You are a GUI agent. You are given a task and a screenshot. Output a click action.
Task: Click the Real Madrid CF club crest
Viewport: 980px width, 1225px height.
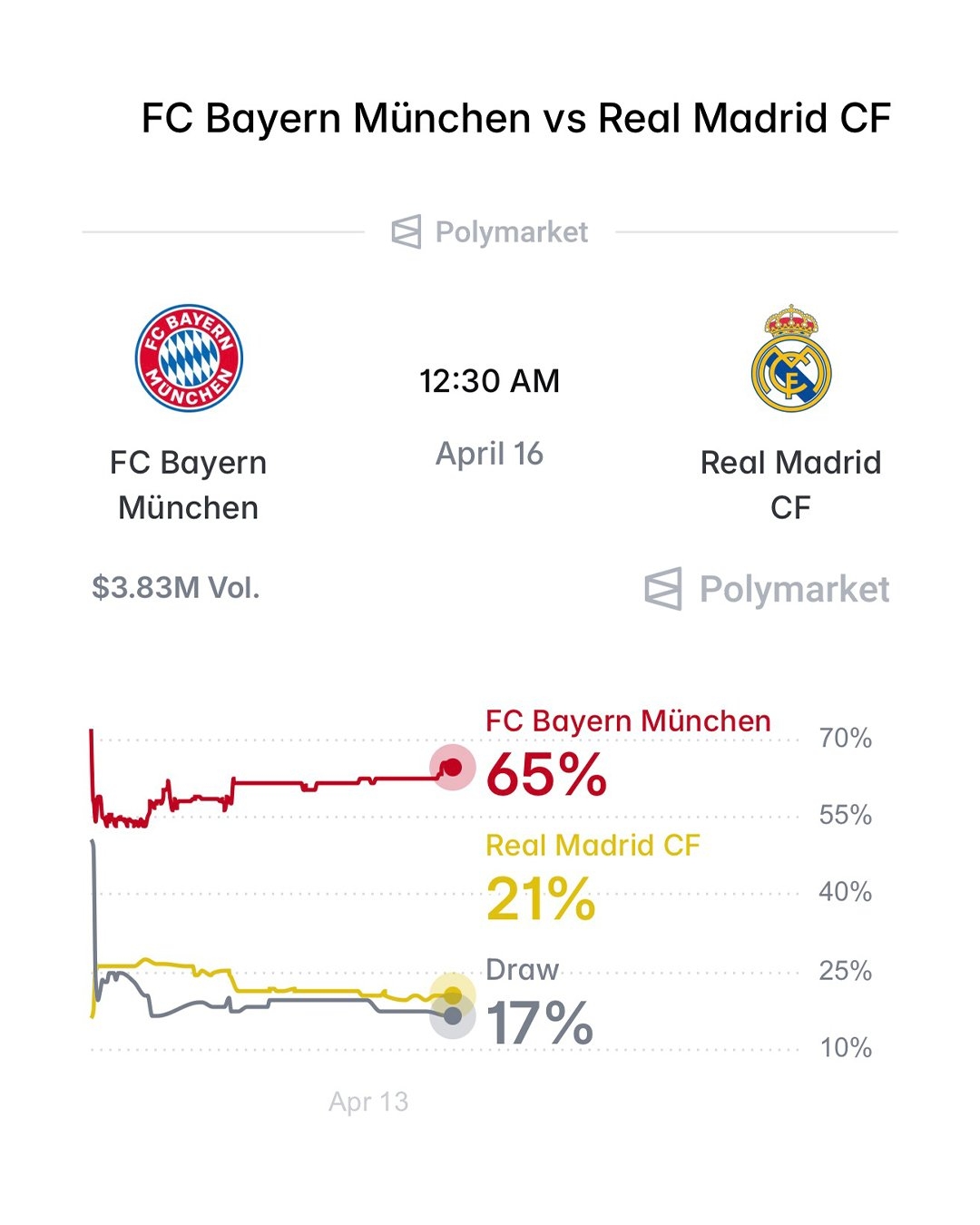click(x=790, y=358)
